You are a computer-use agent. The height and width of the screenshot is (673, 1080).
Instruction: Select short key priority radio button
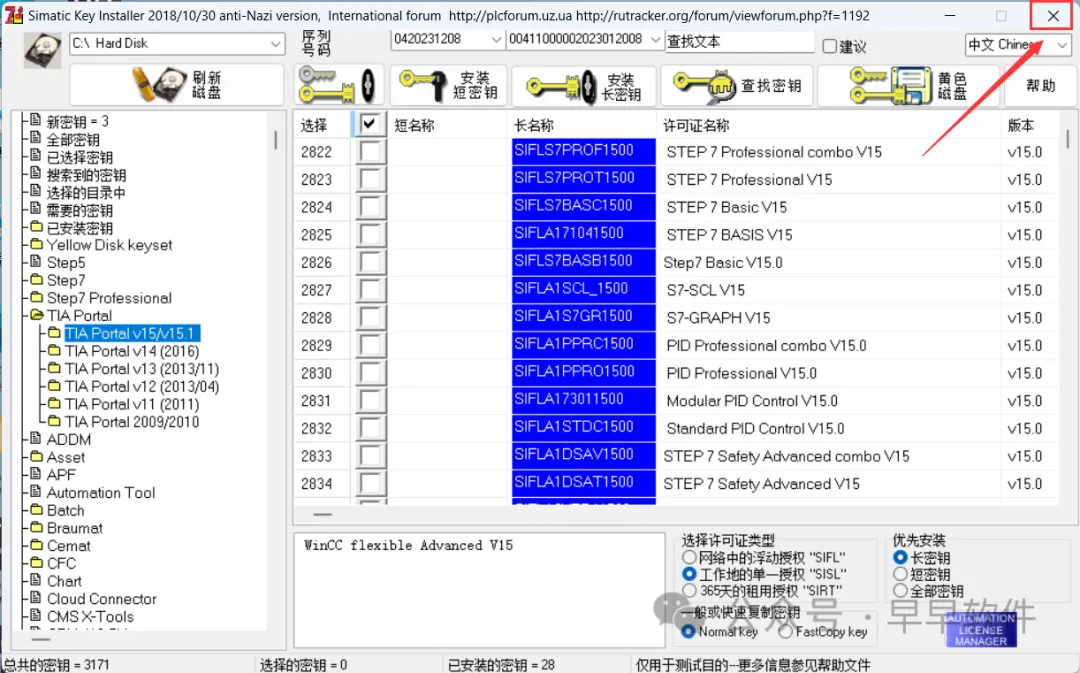coord(900,574)
